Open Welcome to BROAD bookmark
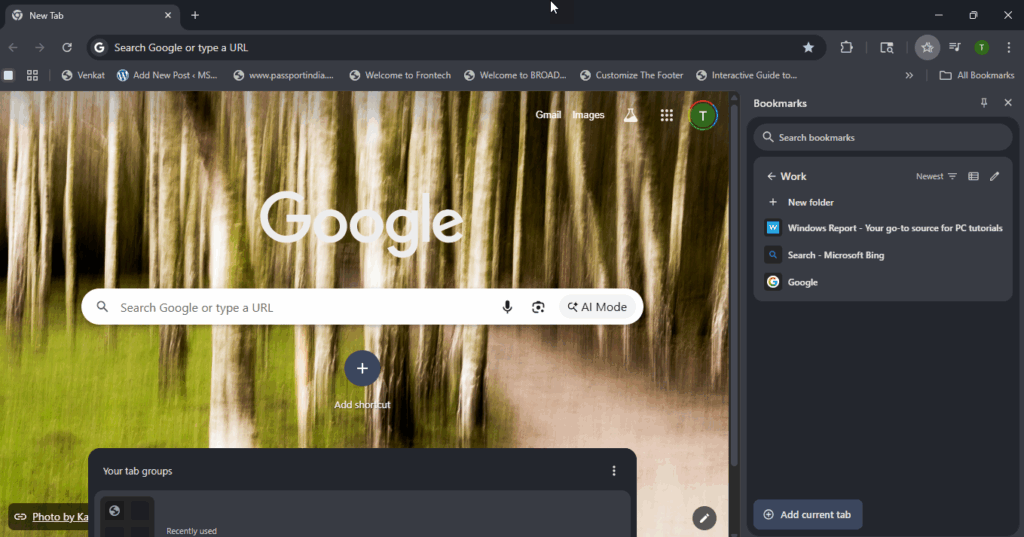 click(515, 75)
